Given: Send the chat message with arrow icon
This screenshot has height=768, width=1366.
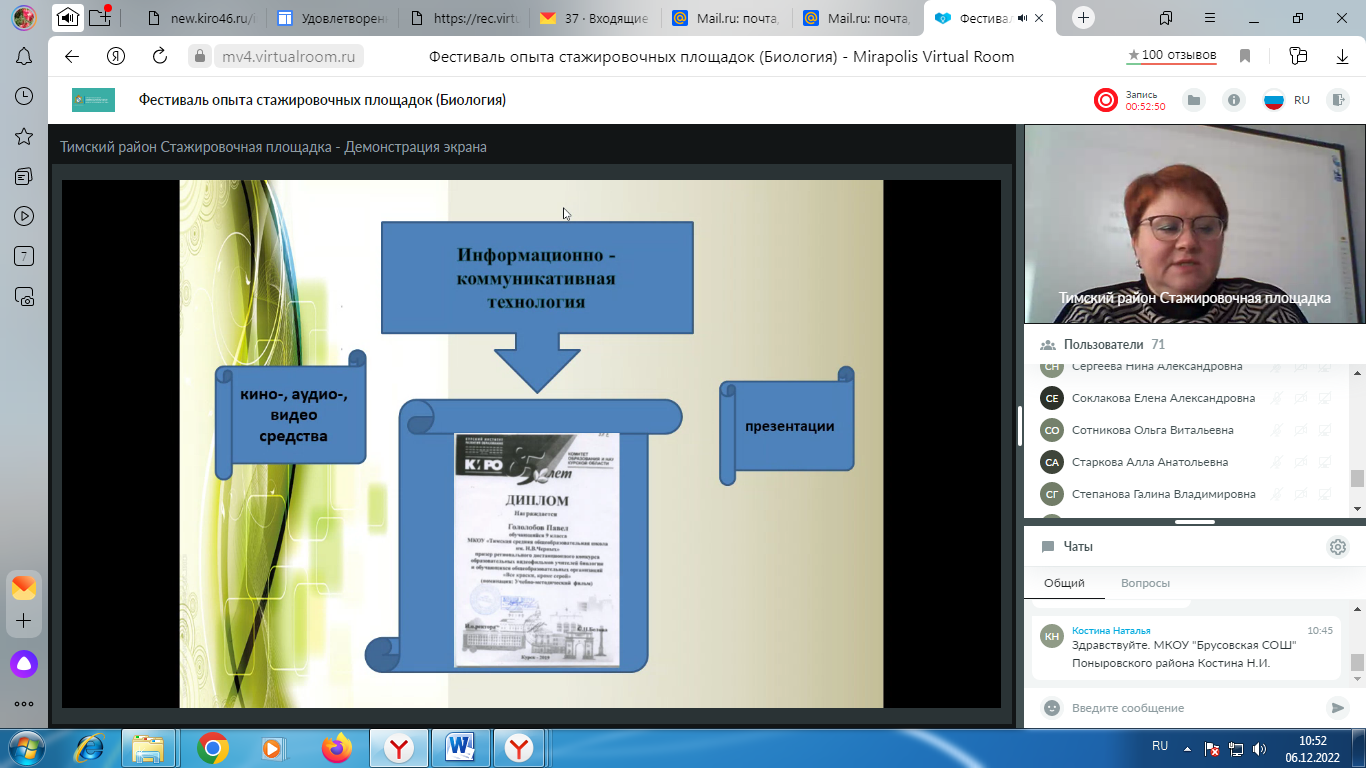Looking at the screenshot, I should pos(1337,708).
